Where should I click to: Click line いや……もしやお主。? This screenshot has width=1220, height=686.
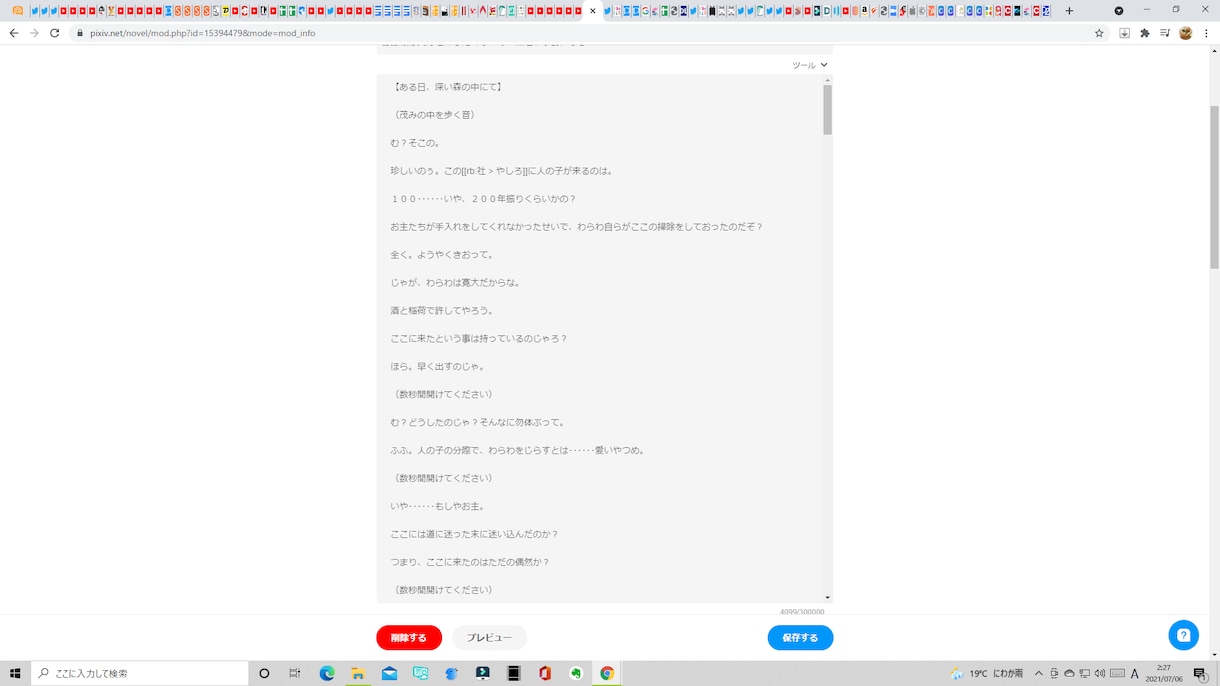[438, 507]
